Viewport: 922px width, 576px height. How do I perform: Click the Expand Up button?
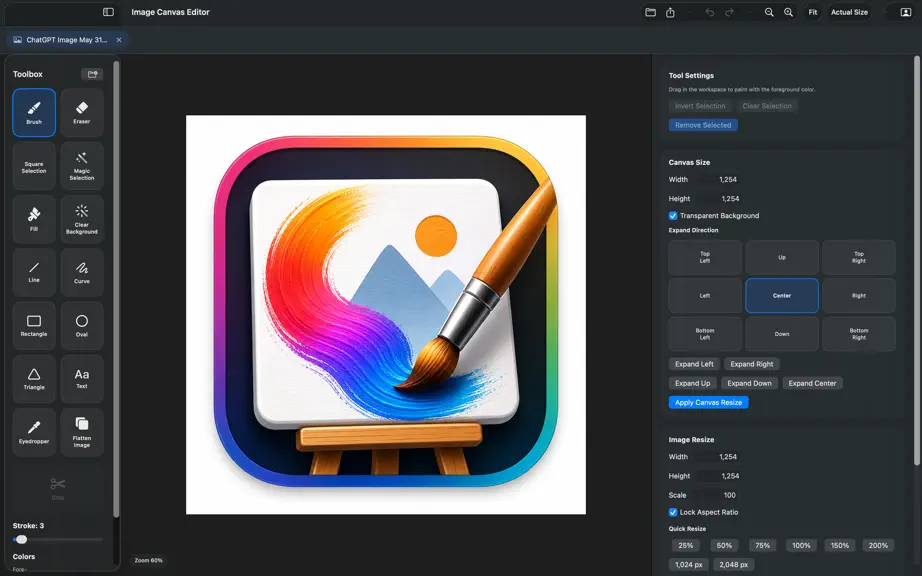(693, 383)
